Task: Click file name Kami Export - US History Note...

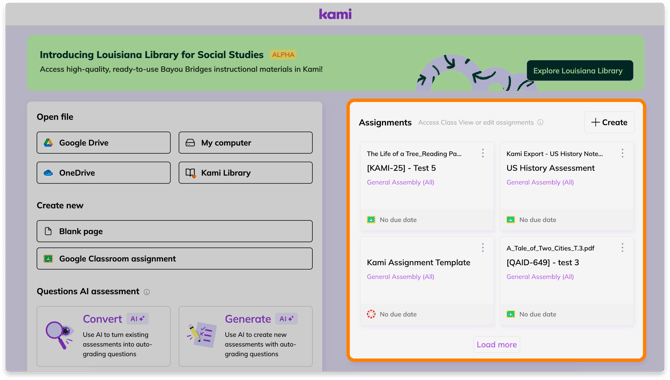Action: [555, 153]
